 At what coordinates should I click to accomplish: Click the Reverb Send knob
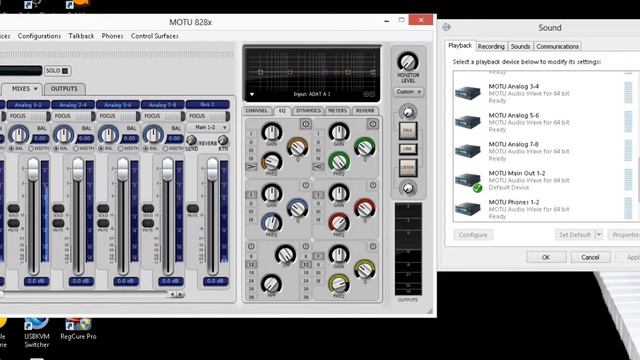point(191,140)
